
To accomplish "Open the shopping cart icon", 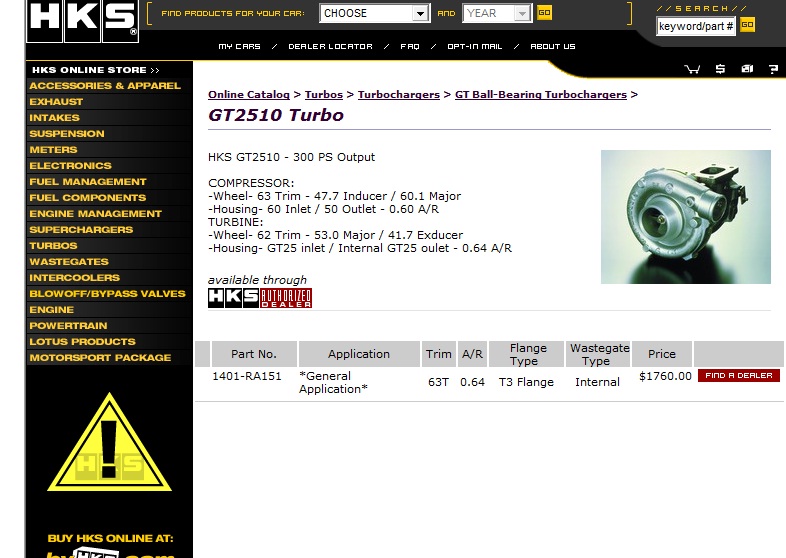I will (692, 69).
